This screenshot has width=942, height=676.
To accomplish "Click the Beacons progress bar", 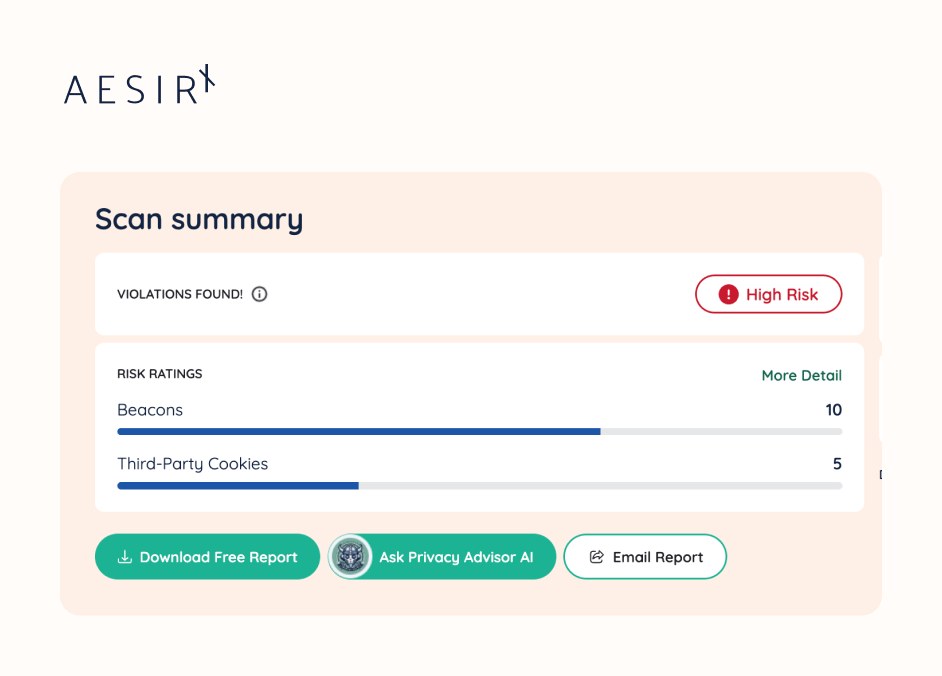I will coord(479,431).
